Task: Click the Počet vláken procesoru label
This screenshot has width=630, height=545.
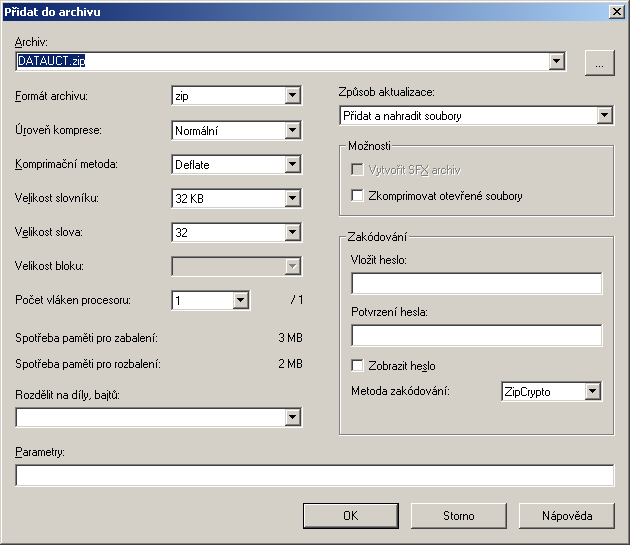Action: [73, 300]
